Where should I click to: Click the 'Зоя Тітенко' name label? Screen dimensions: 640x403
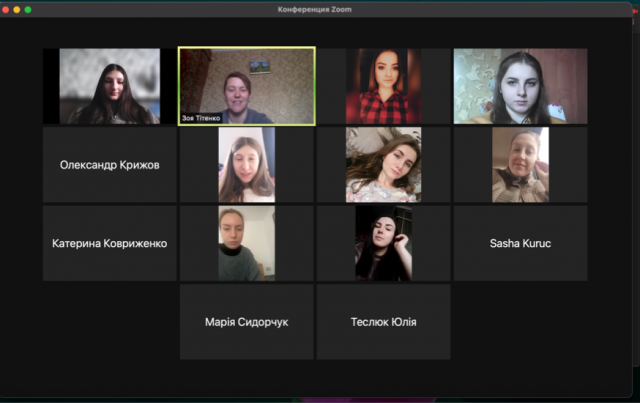click(x=201, y=118)
